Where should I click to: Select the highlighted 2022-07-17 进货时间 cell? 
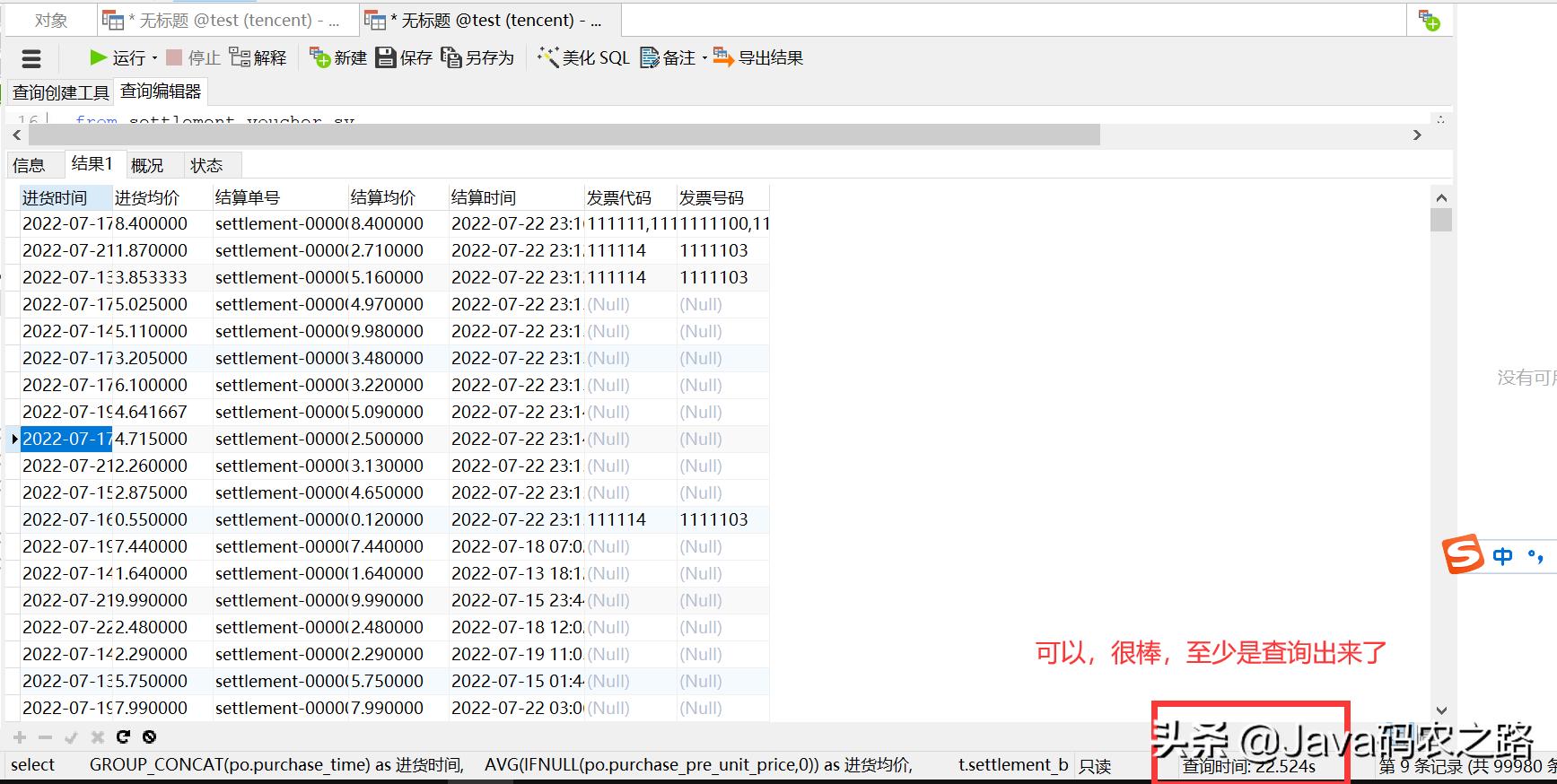(66, 439)
